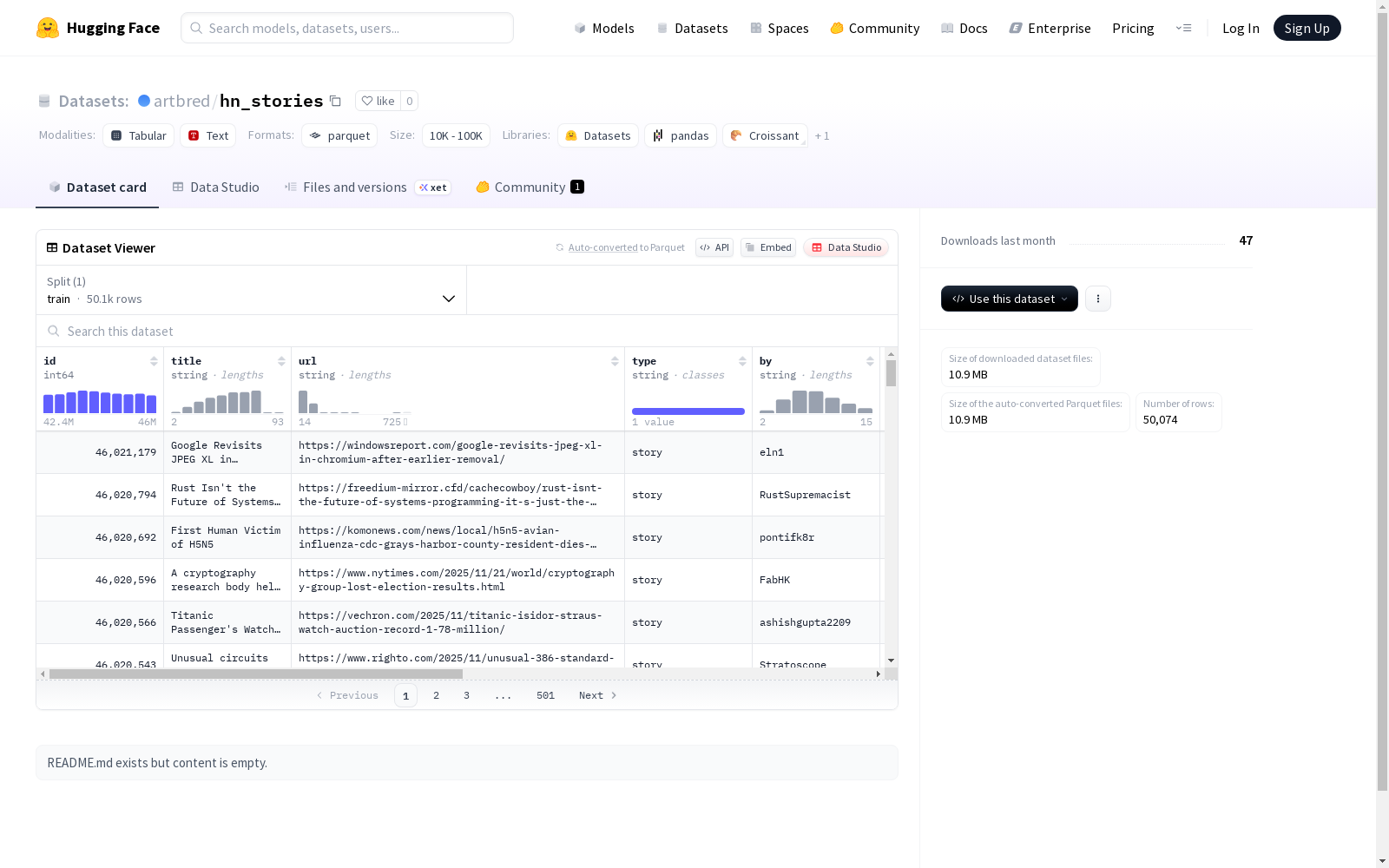The height and width of the screenshot is (868, 1389).
Task: Click the Datasets library tag
Action: (x=598, y=135)
